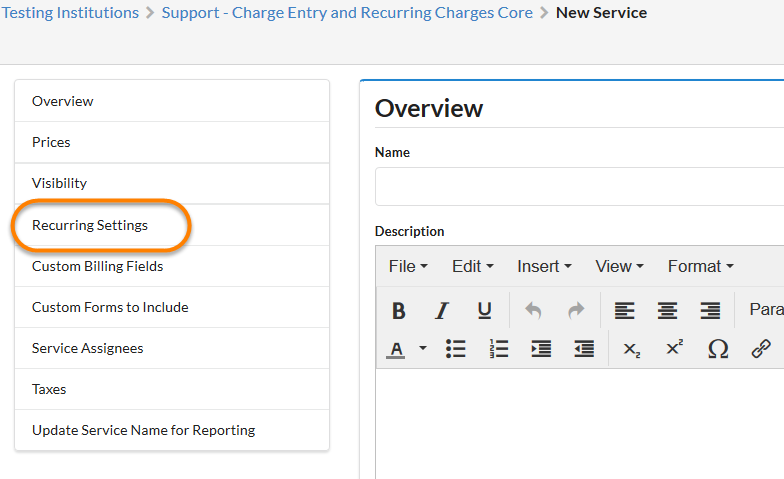Insert a special character (Omega)

(717, 349)
